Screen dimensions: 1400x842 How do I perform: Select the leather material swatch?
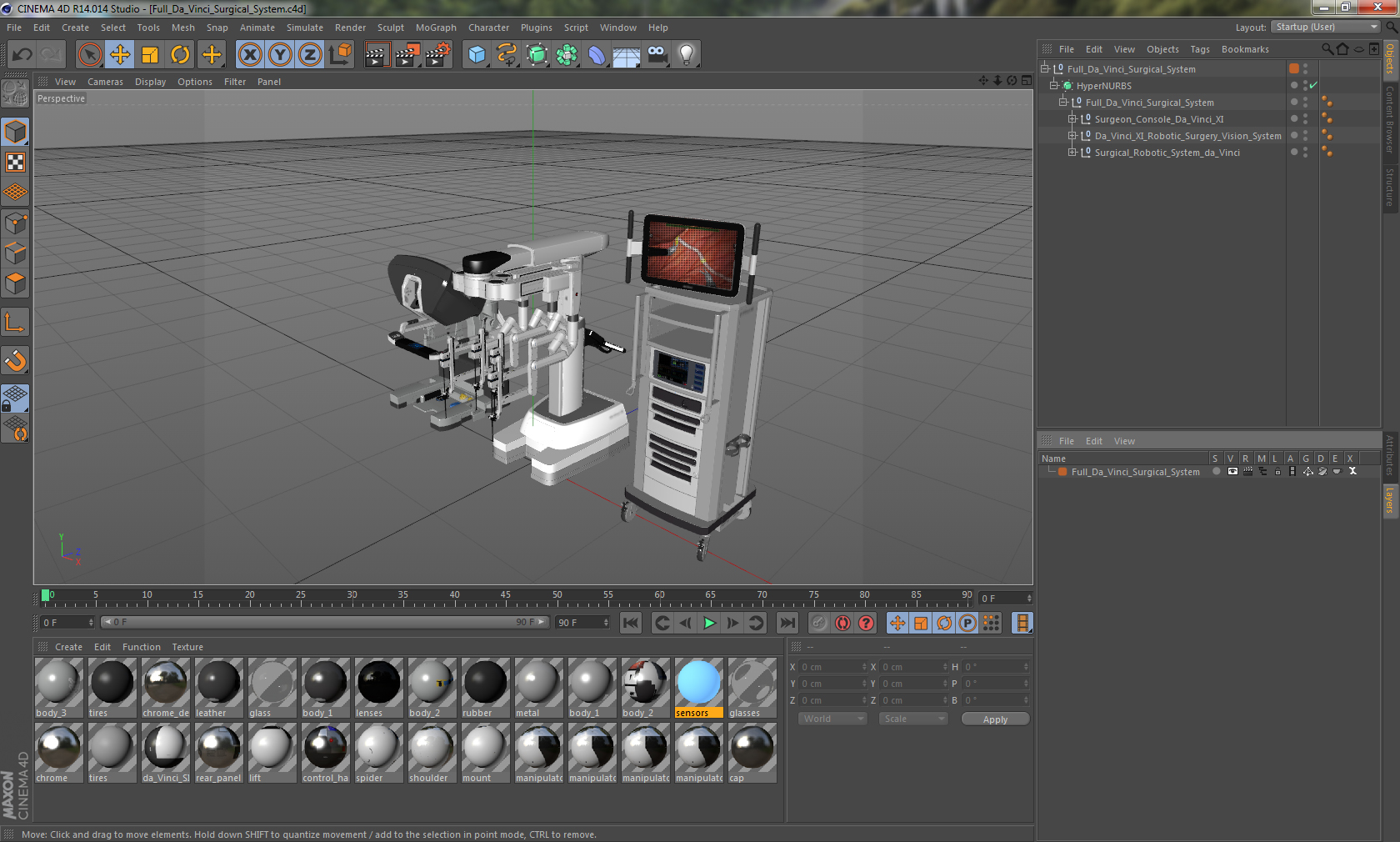pyautogui.click(x=218, y=688)
